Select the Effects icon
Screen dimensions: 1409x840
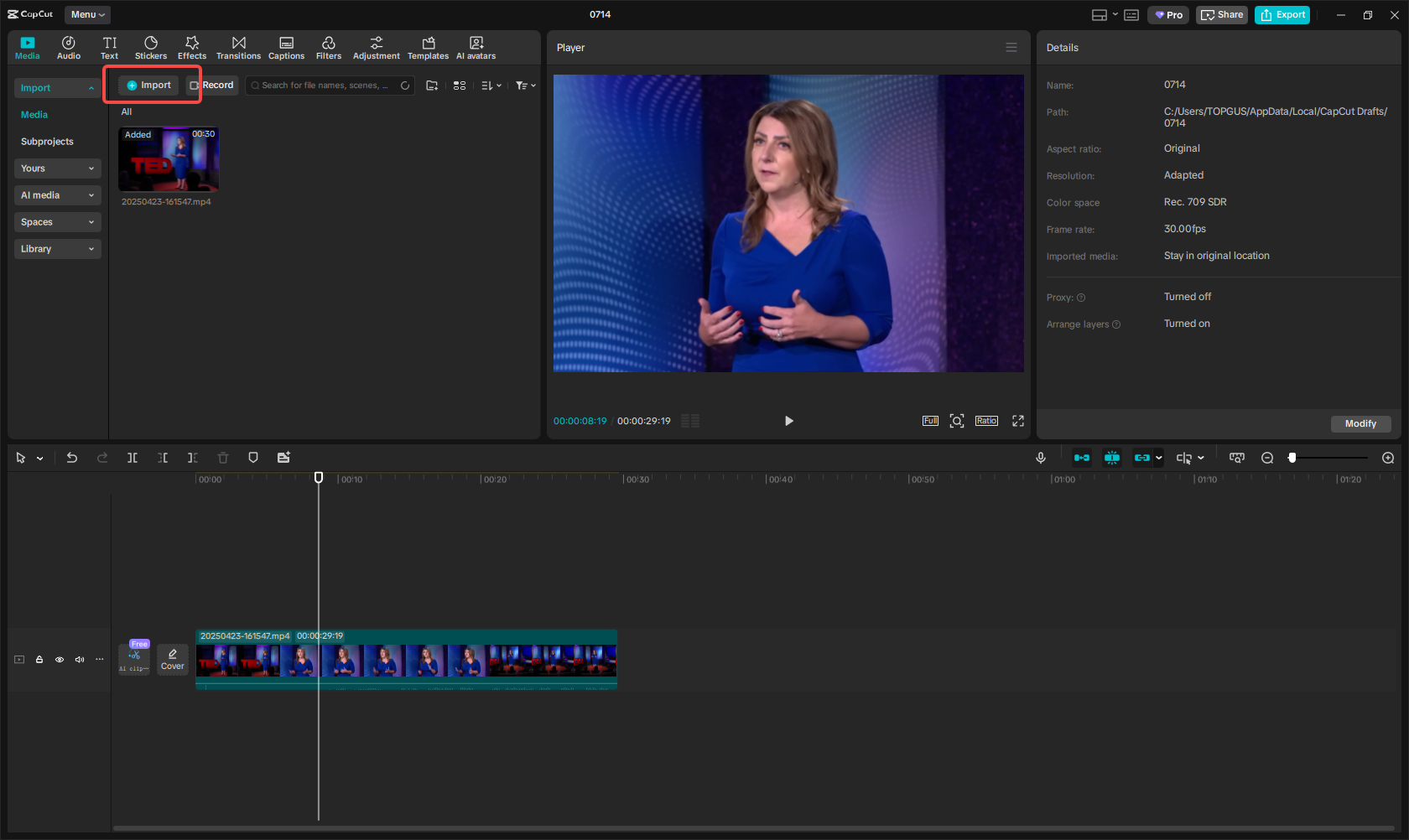(191, 47)
